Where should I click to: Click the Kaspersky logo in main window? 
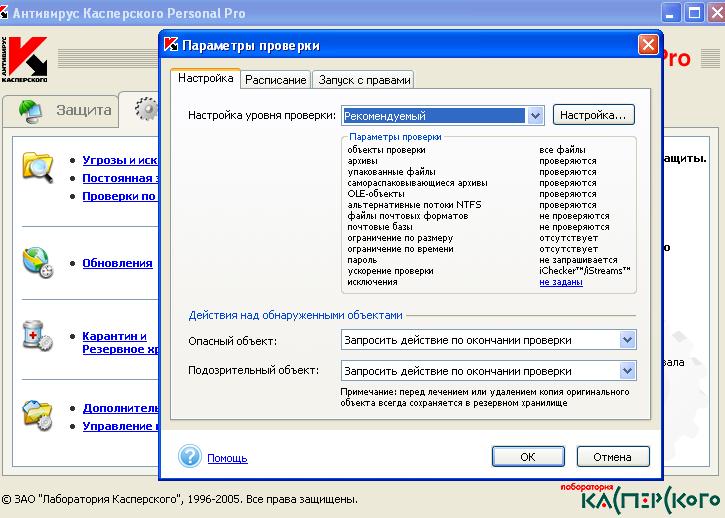25,59
